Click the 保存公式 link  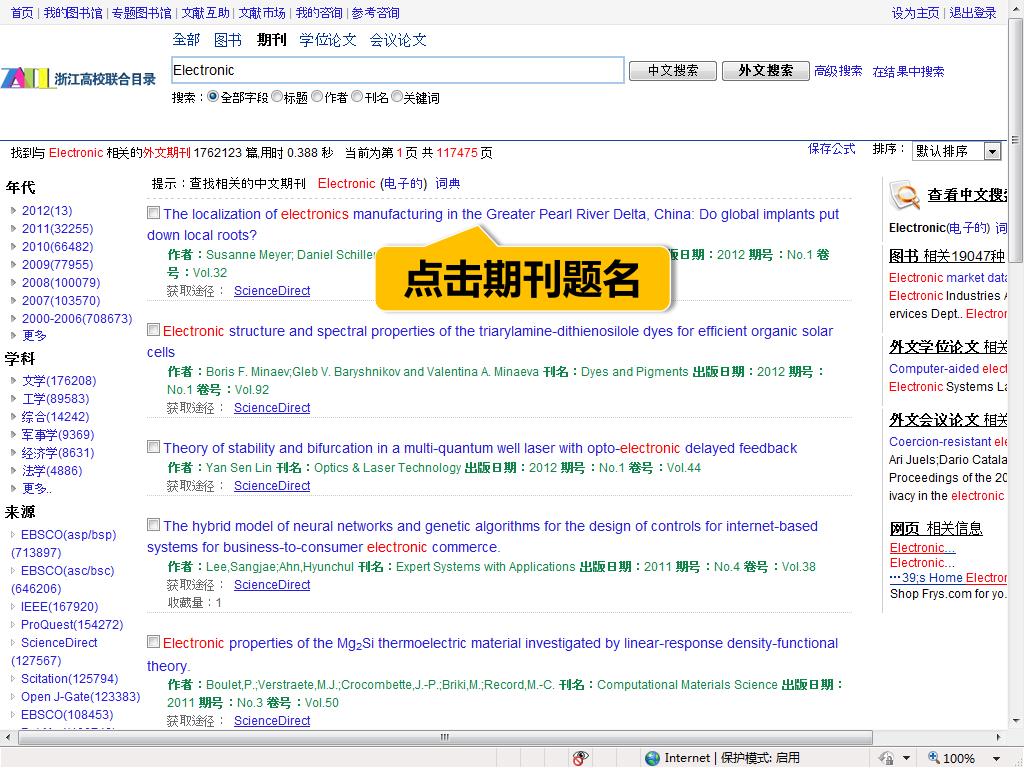pyautogui.click(x=831, y=149)
